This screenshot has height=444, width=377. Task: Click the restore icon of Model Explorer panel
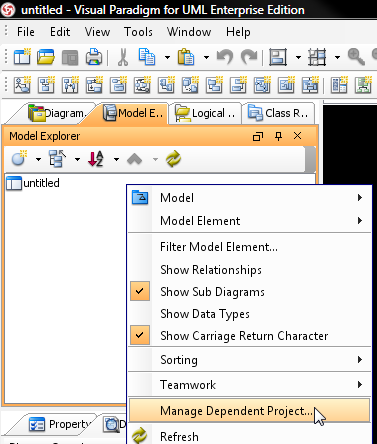pyautogui.click(x=258, y=136)
